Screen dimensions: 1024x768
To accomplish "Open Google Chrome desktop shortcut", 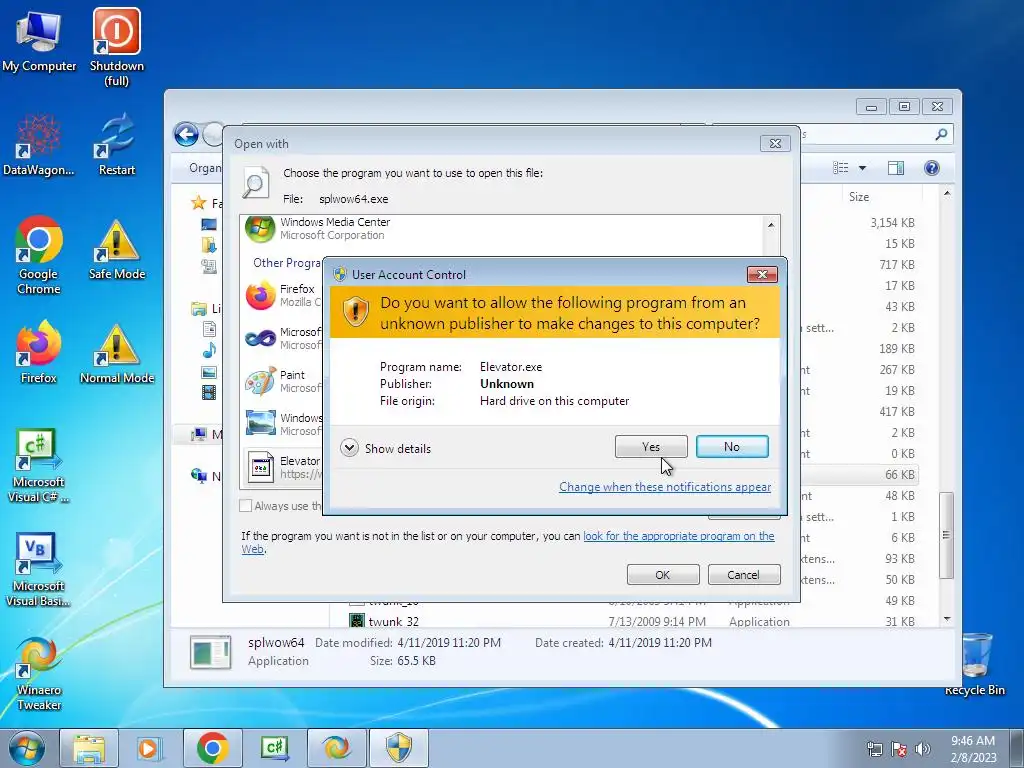I will coord(39,256).
